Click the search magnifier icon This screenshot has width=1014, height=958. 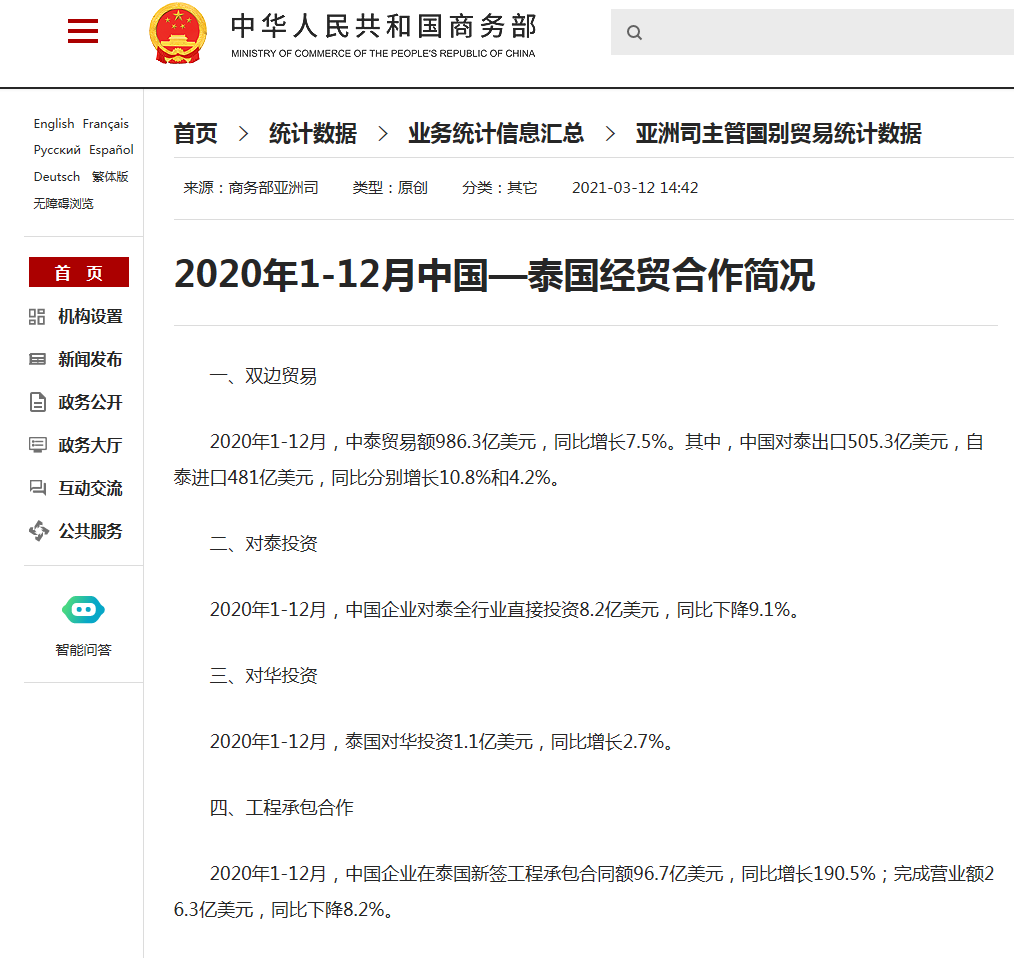pyautogui.click(x=634, y=32)
